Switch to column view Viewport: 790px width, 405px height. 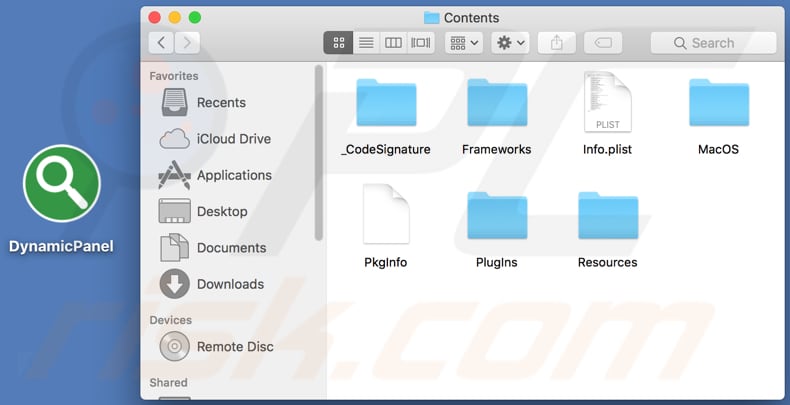click(x=393, y=43)
